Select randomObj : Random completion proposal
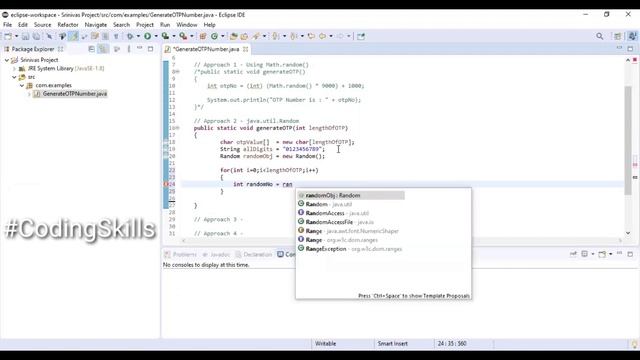The height and width of the screenshot is (360, 640). point(351,196)
